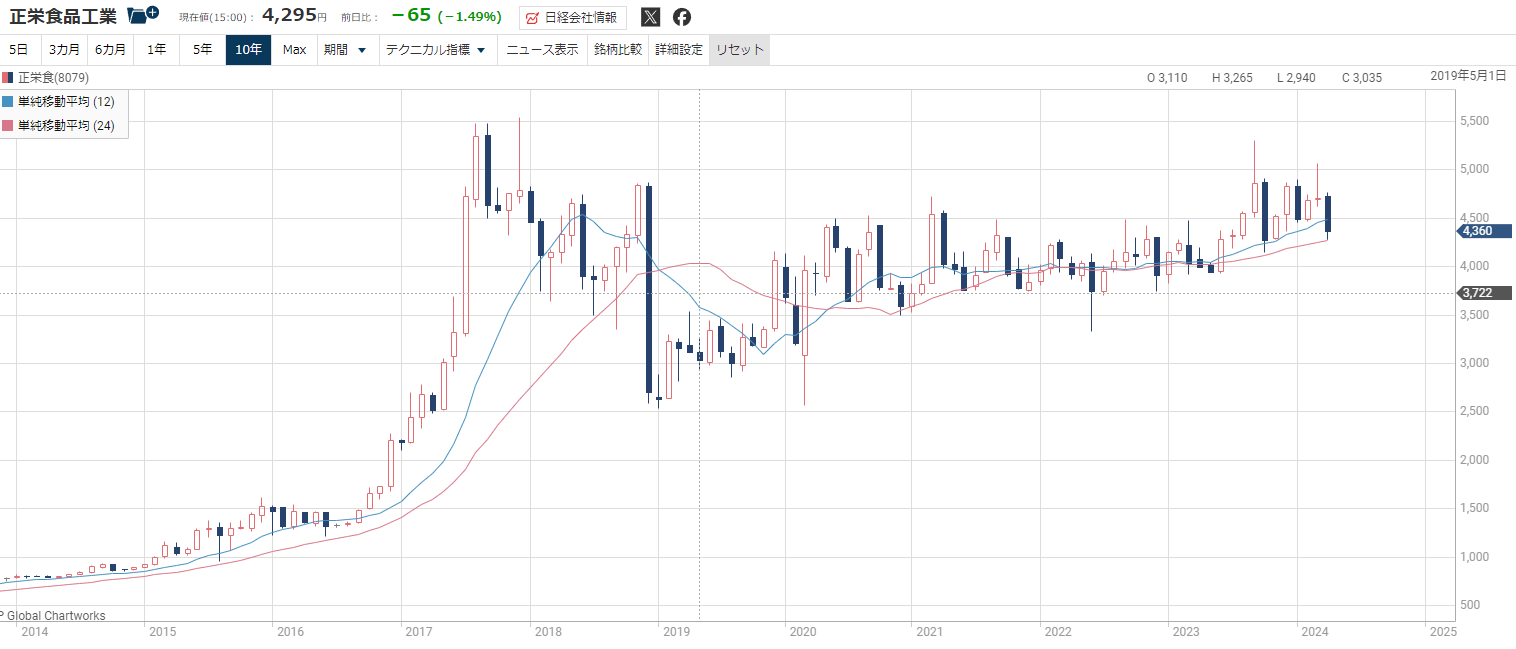The image size is (1516, 649).
Task: Toggle ニュース表示 on the chart
Action: pyautogui.click(x=542, y=50)
